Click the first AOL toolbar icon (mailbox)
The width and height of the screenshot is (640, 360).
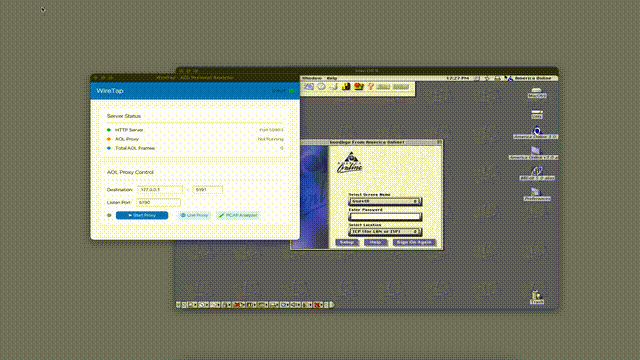click(309, 87)
